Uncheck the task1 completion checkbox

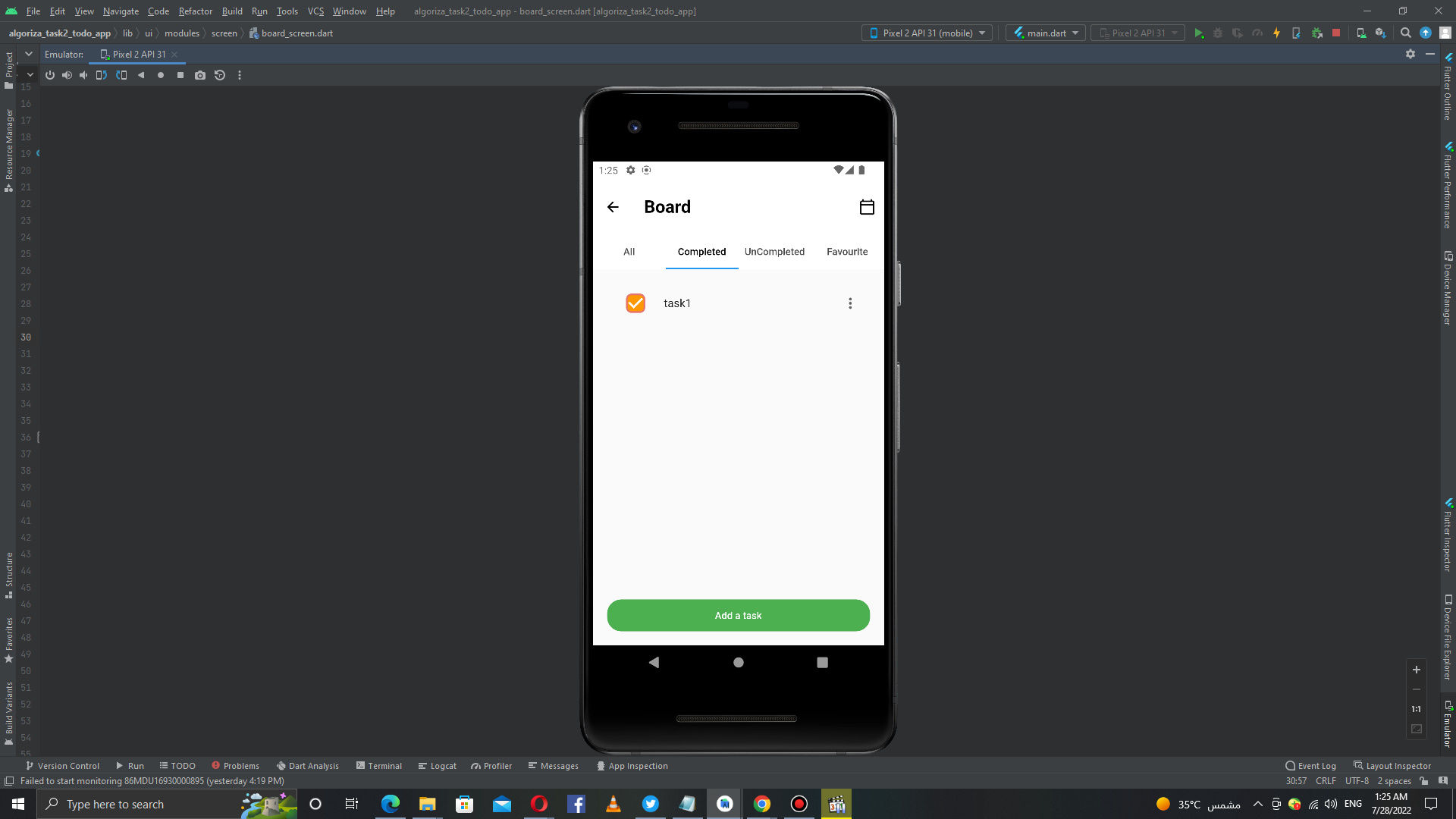635,303
